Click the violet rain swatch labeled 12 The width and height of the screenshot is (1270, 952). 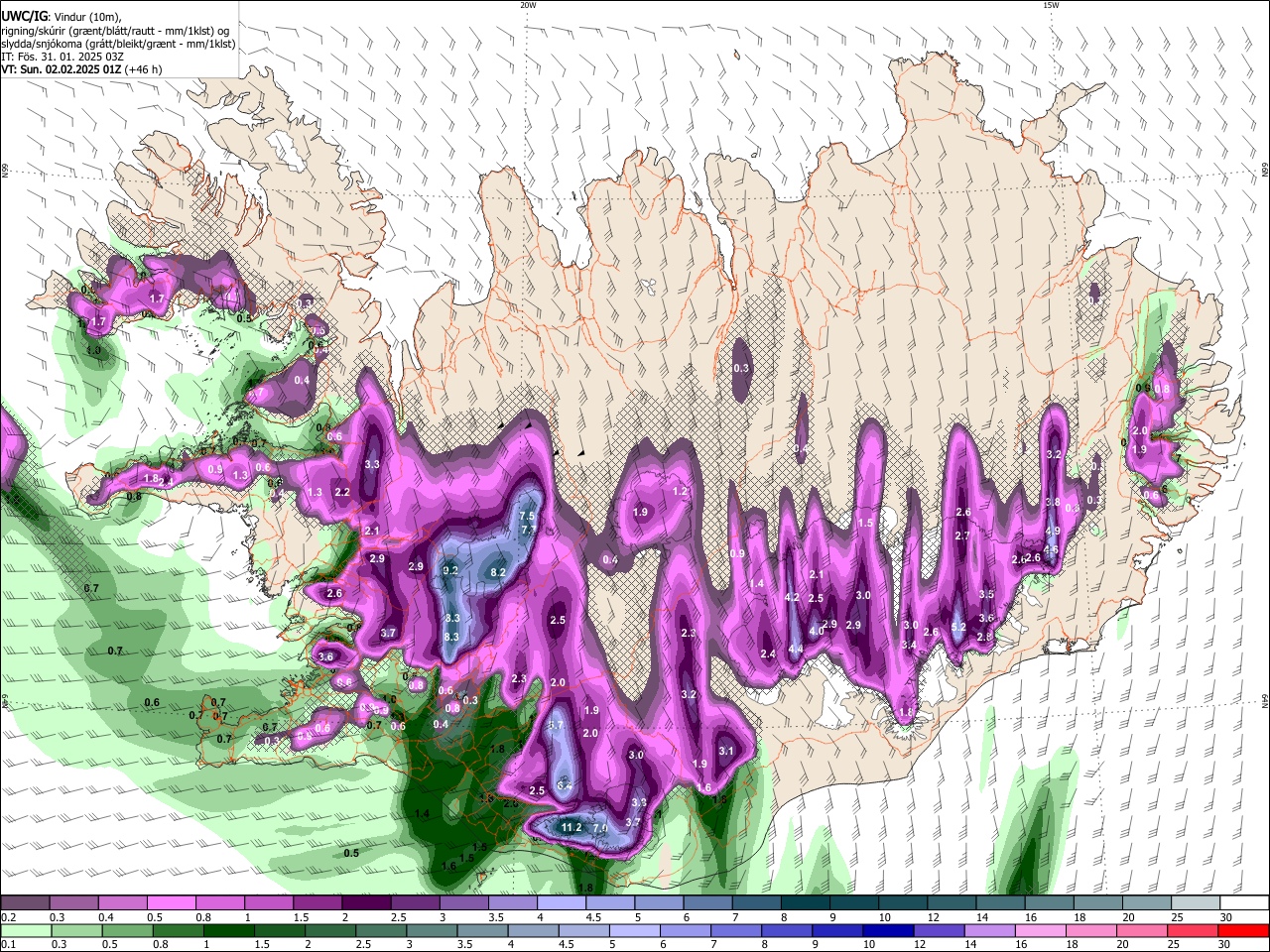(x=937, y=930)
